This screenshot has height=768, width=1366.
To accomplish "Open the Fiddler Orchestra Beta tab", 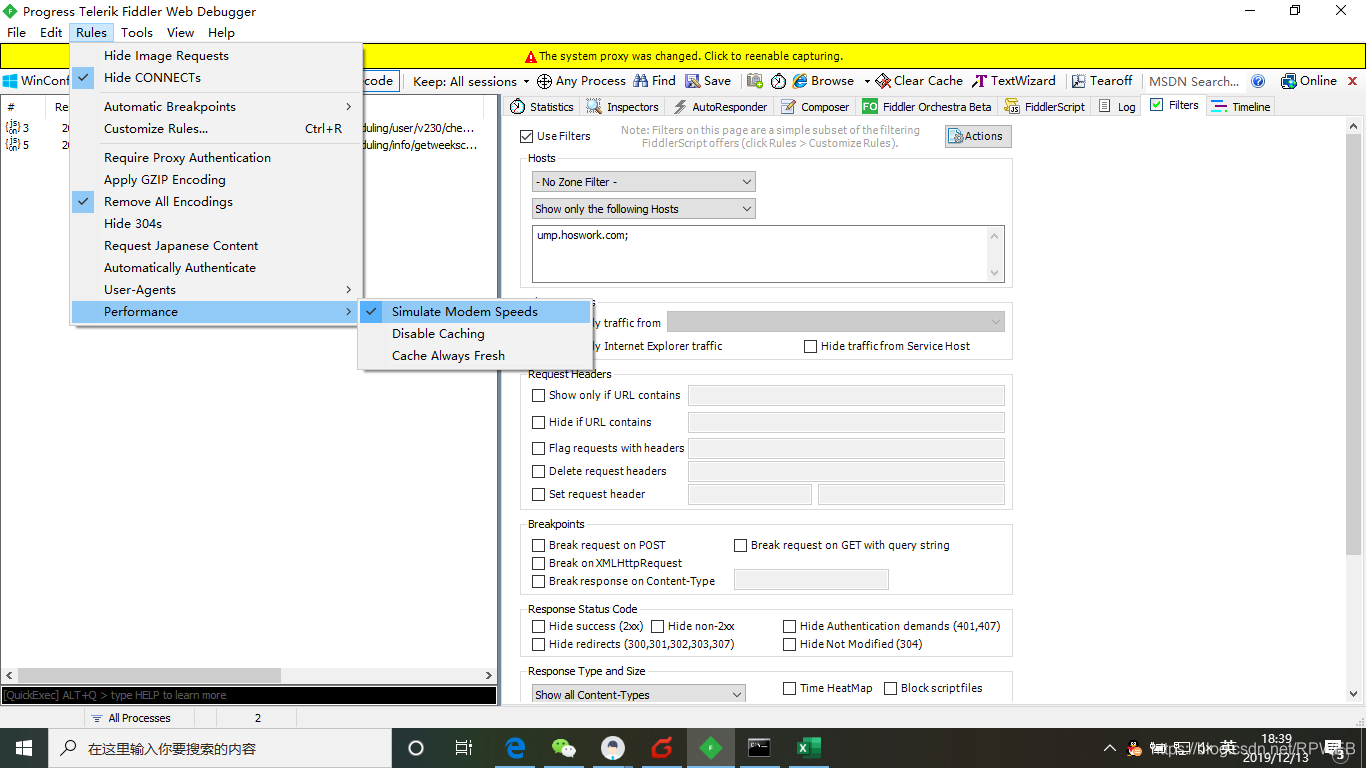I will pos(927,106).
